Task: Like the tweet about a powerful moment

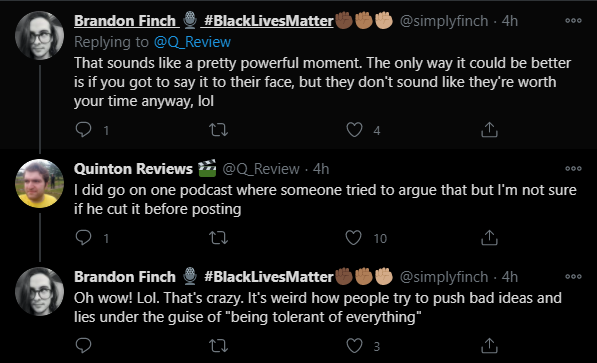Action: pyautogui.click(x=354, y=130)
